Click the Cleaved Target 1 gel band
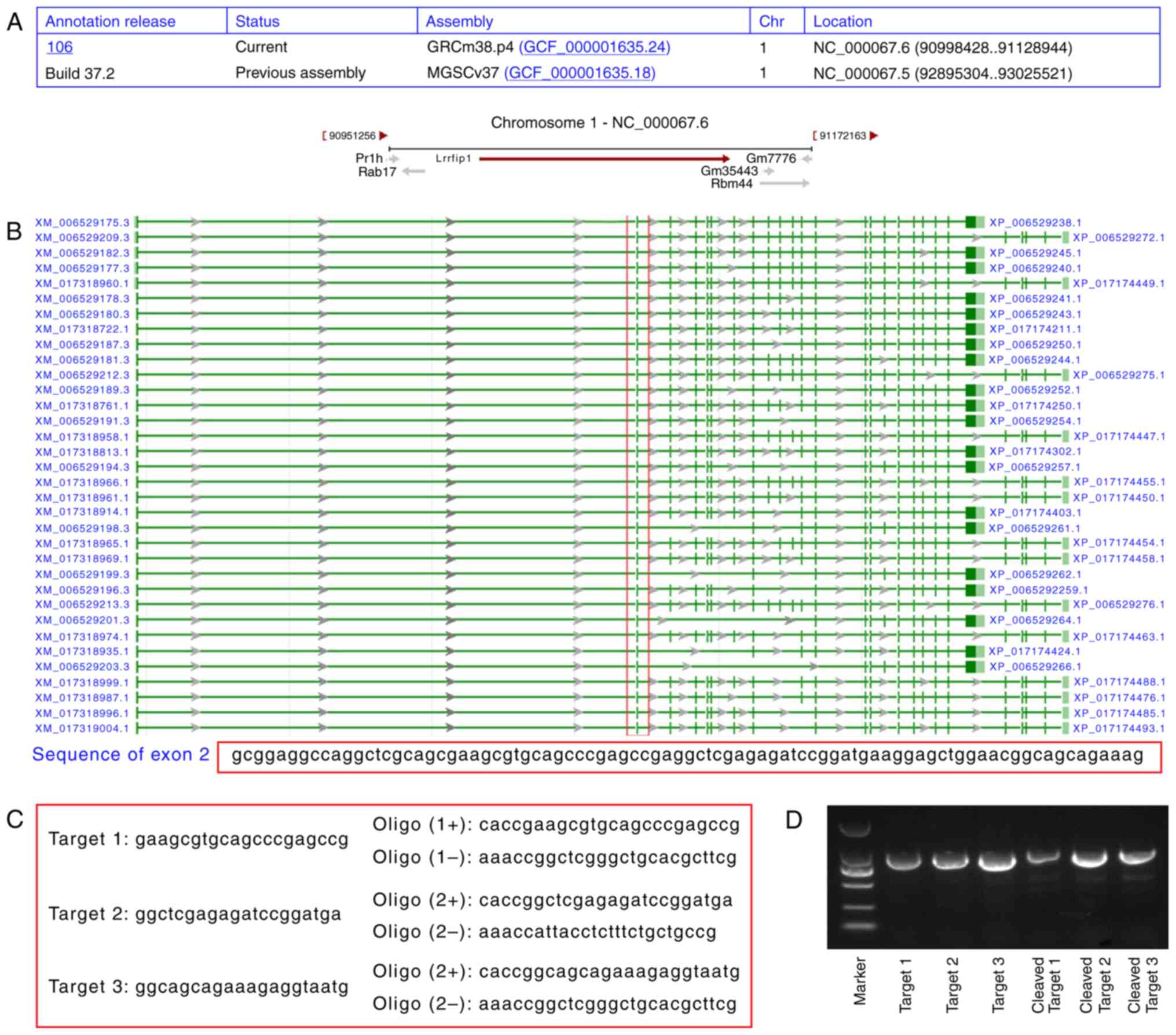This screenshot has height=1035, width=1176. pos(1045,857)
